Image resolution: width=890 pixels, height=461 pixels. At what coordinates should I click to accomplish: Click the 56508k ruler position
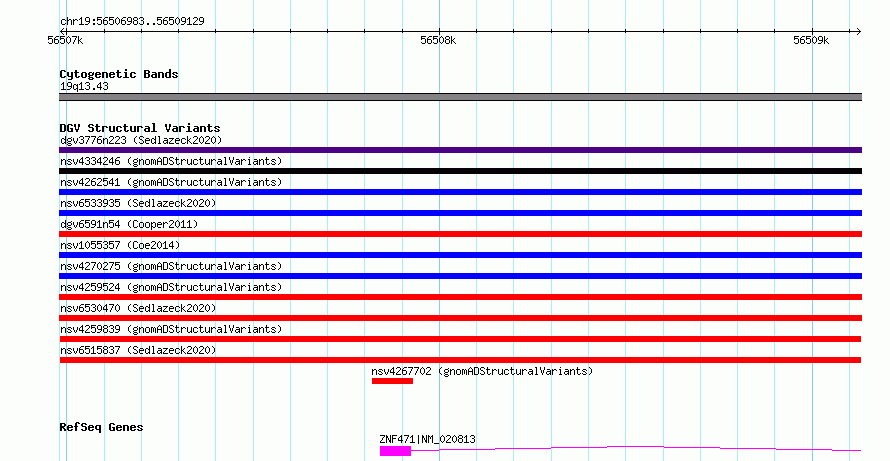pos(438,40)
